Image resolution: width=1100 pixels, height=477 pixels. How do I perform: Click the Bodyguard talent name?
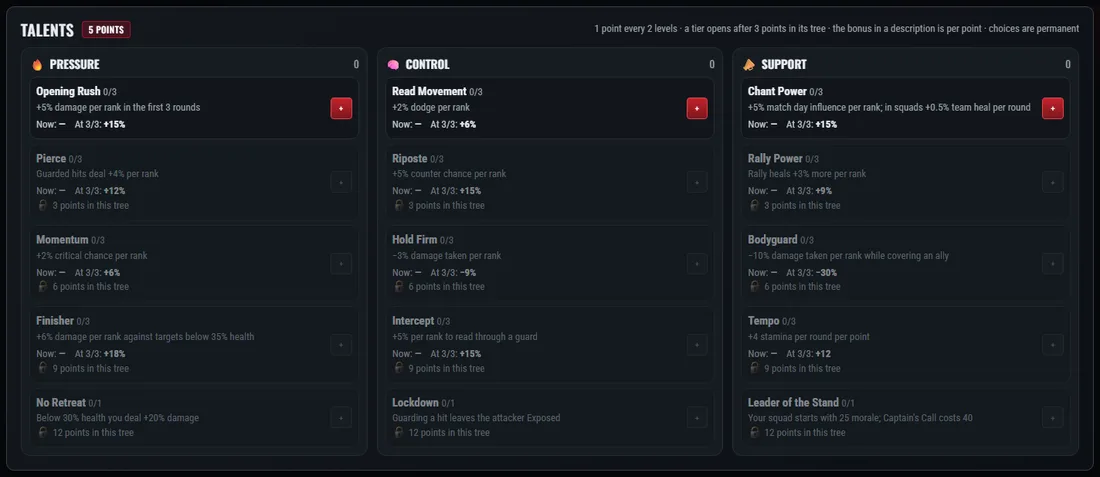773,240
